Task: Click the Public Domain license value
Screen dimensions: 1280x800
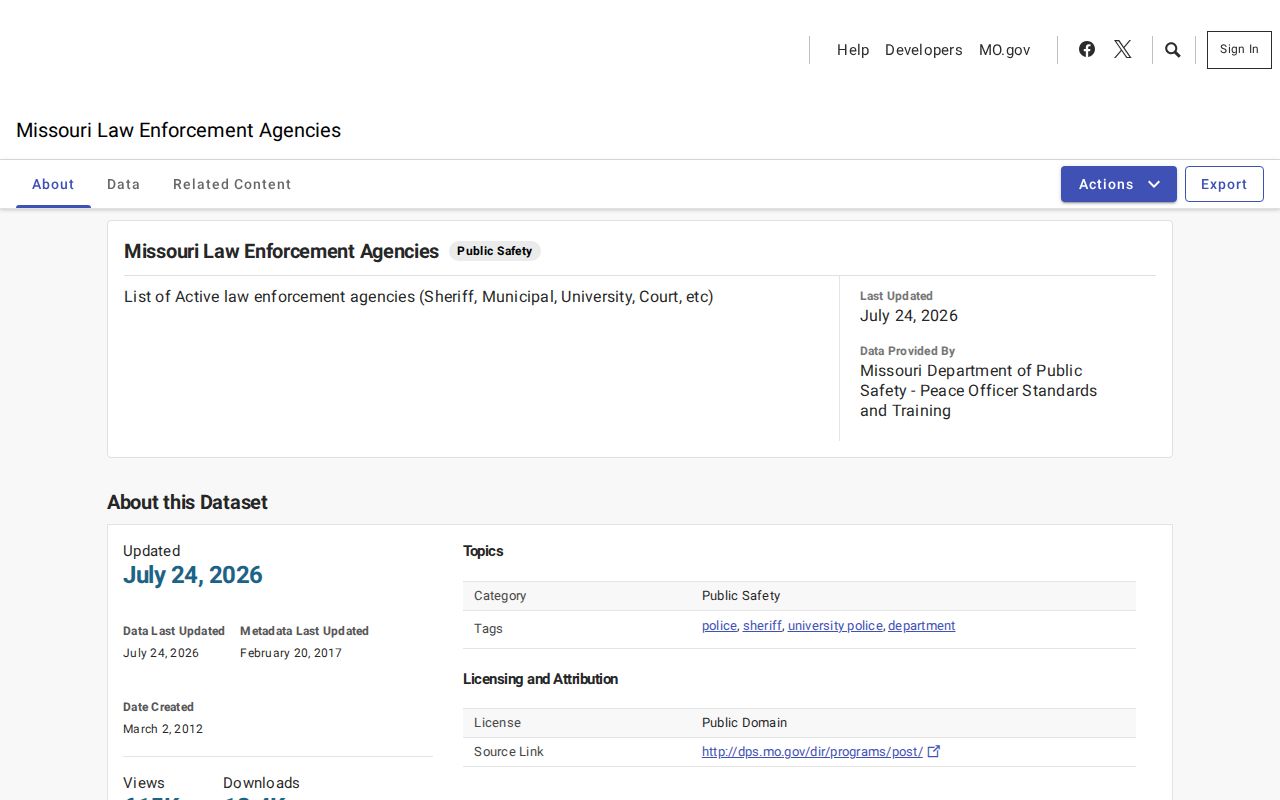Action: 744,723
